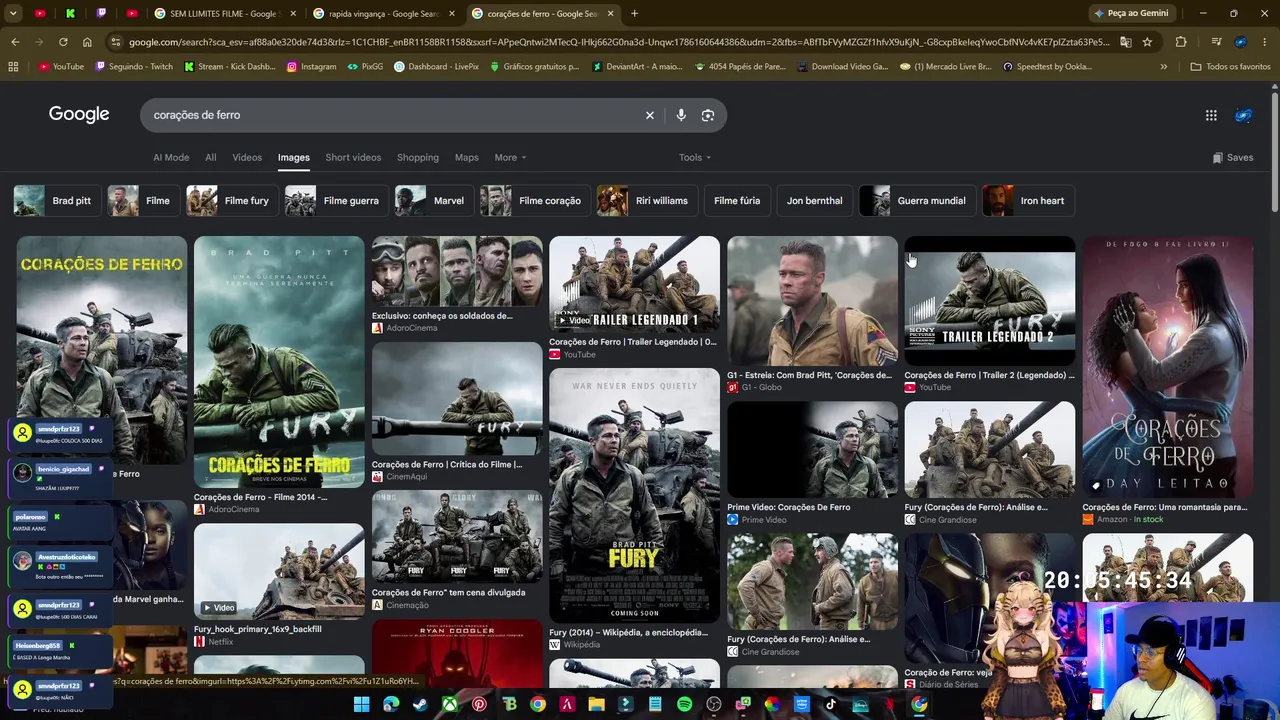Open TikTok from the taskbar
The image size is (1280, 720).
tap(831, 704)
